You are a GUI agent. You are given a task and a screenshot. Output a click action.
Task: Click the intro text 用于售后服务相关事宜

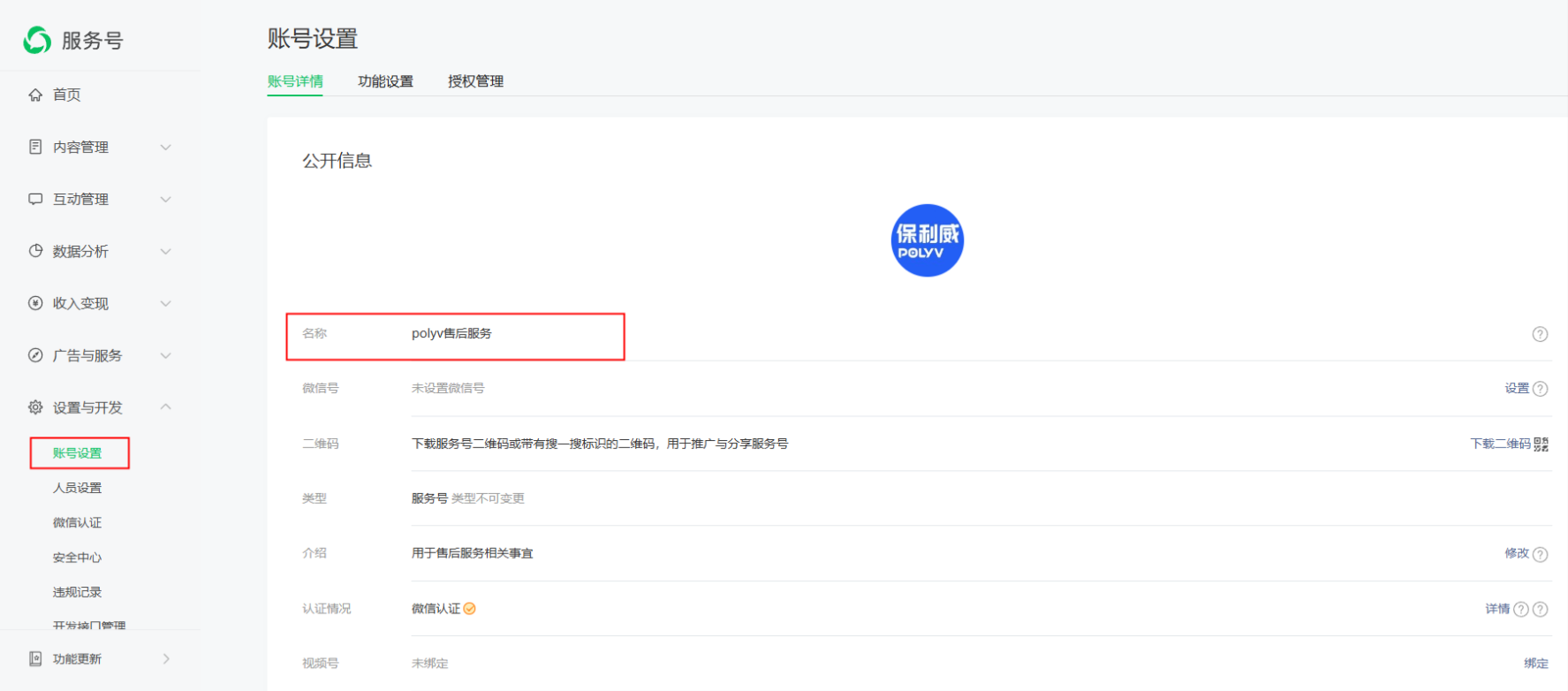tap(473, 553)
